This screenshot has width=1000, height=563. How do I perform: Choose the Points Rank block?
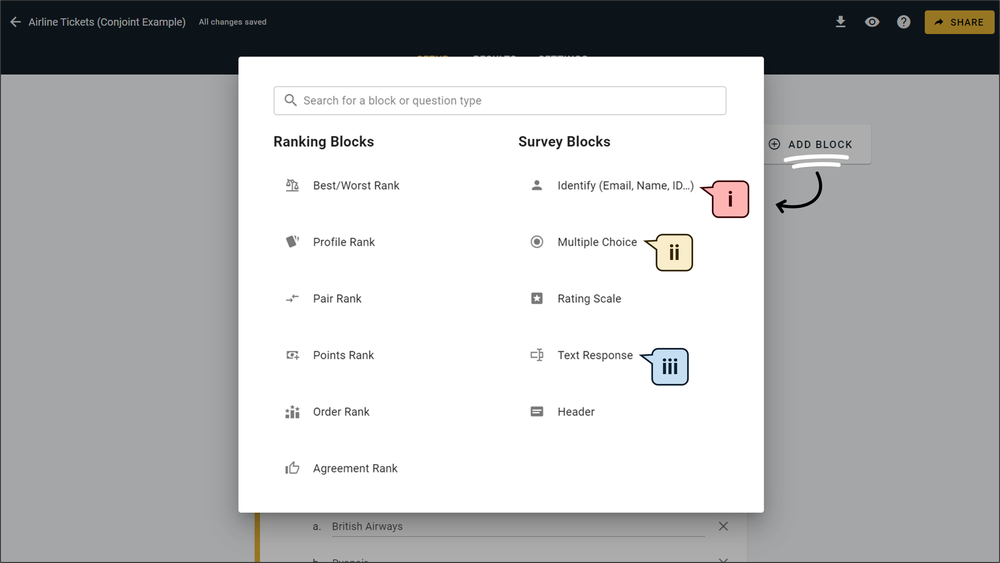pos(343,355)
